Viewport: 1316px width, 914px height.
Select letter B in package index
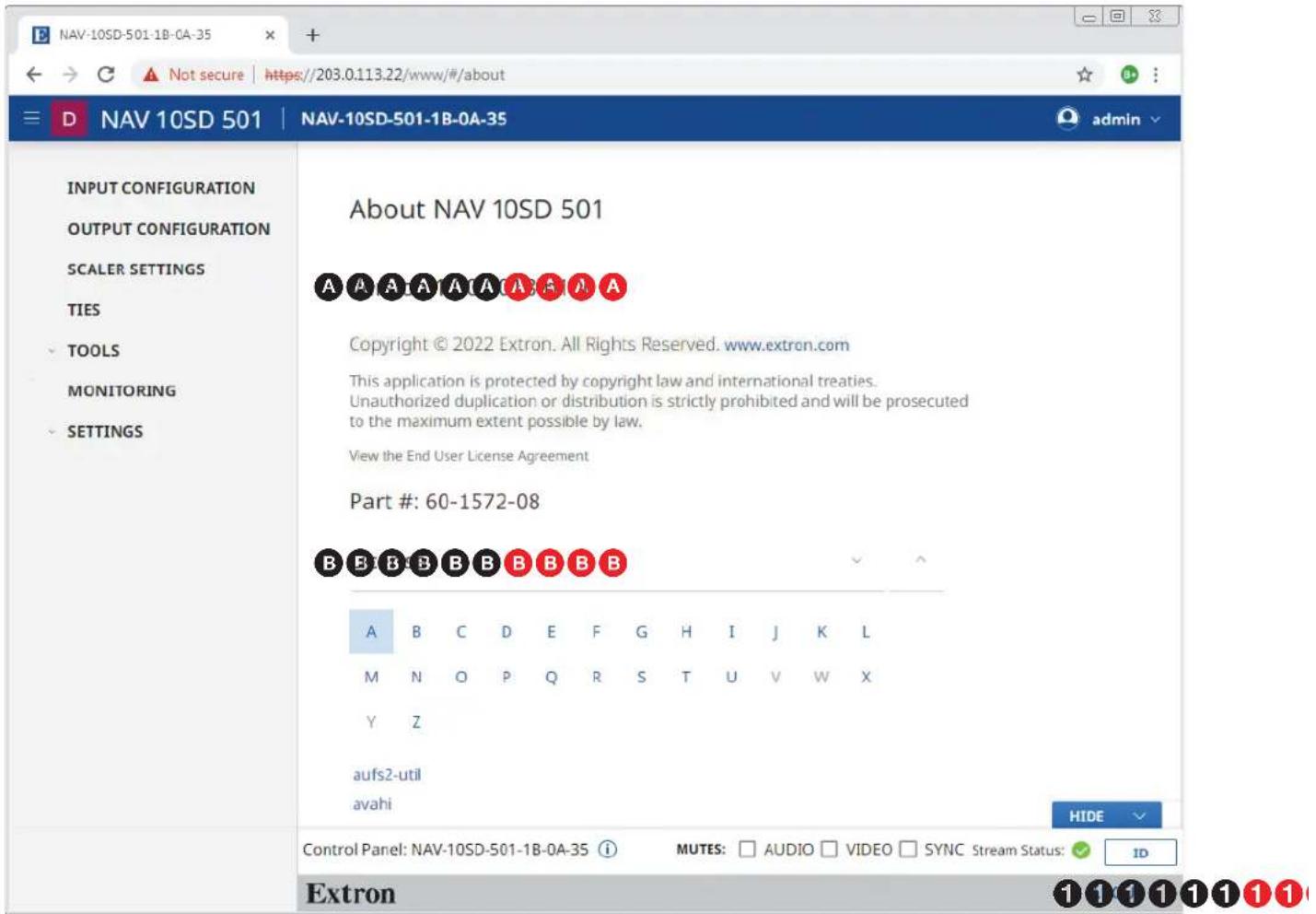[416, 631]
